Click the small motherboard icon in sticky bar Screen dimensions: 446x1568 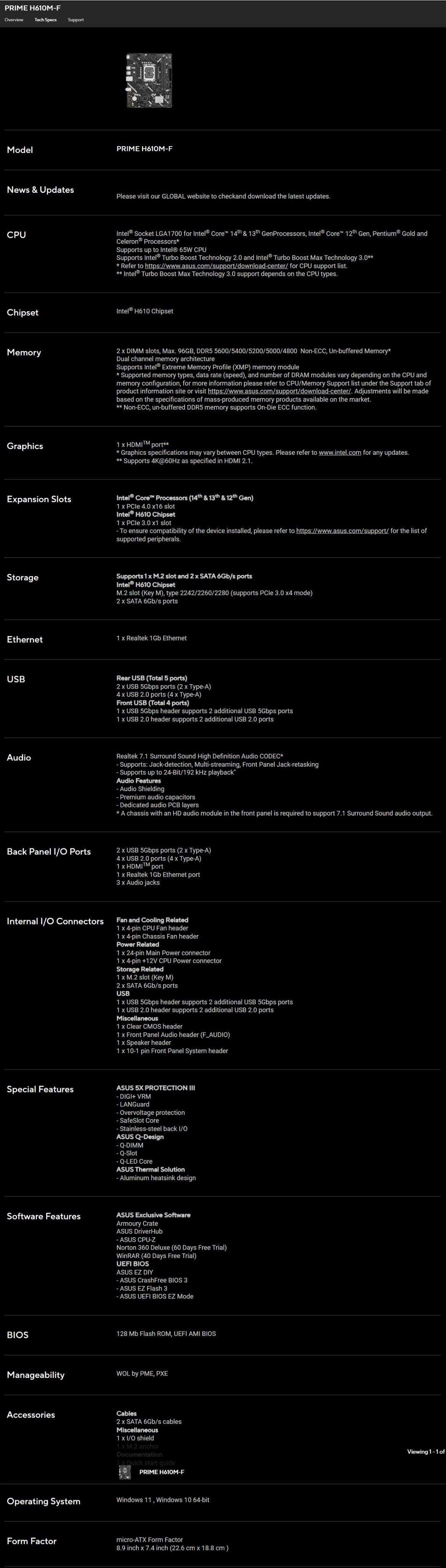[x=125, y=1472]
